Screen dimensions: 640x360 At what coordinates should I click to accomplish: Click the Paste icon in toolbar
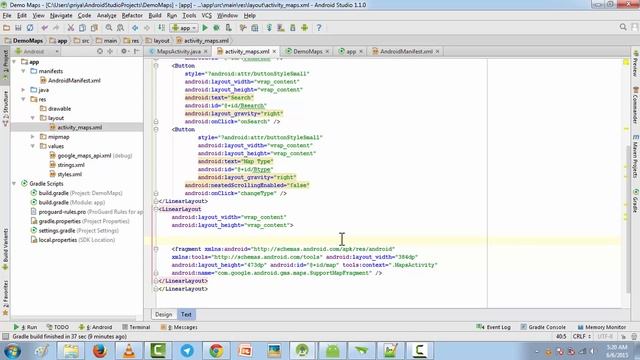click(x=94, y=28)
